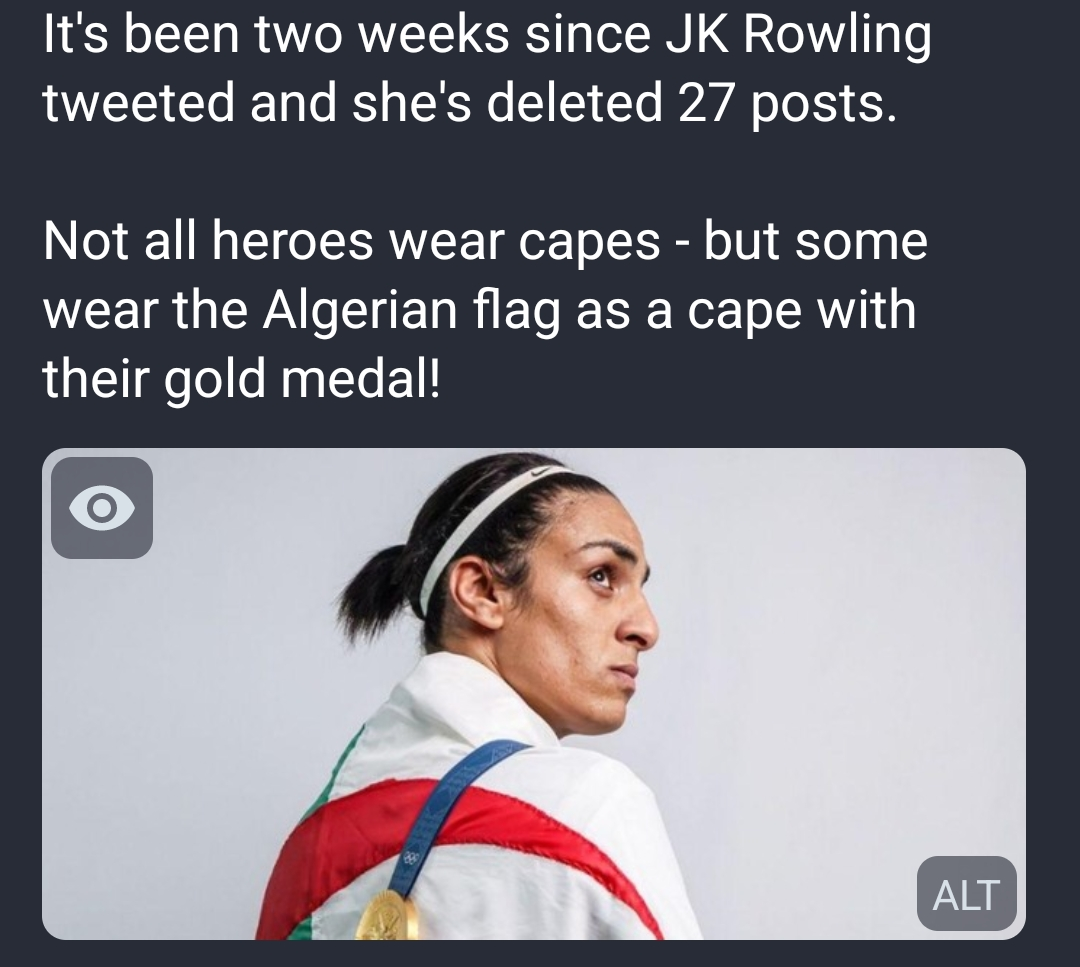The height and width of the screenshot is (967, 1080).
Task: Select the words "JK Rowling" in the post
Action: point(798,34)
